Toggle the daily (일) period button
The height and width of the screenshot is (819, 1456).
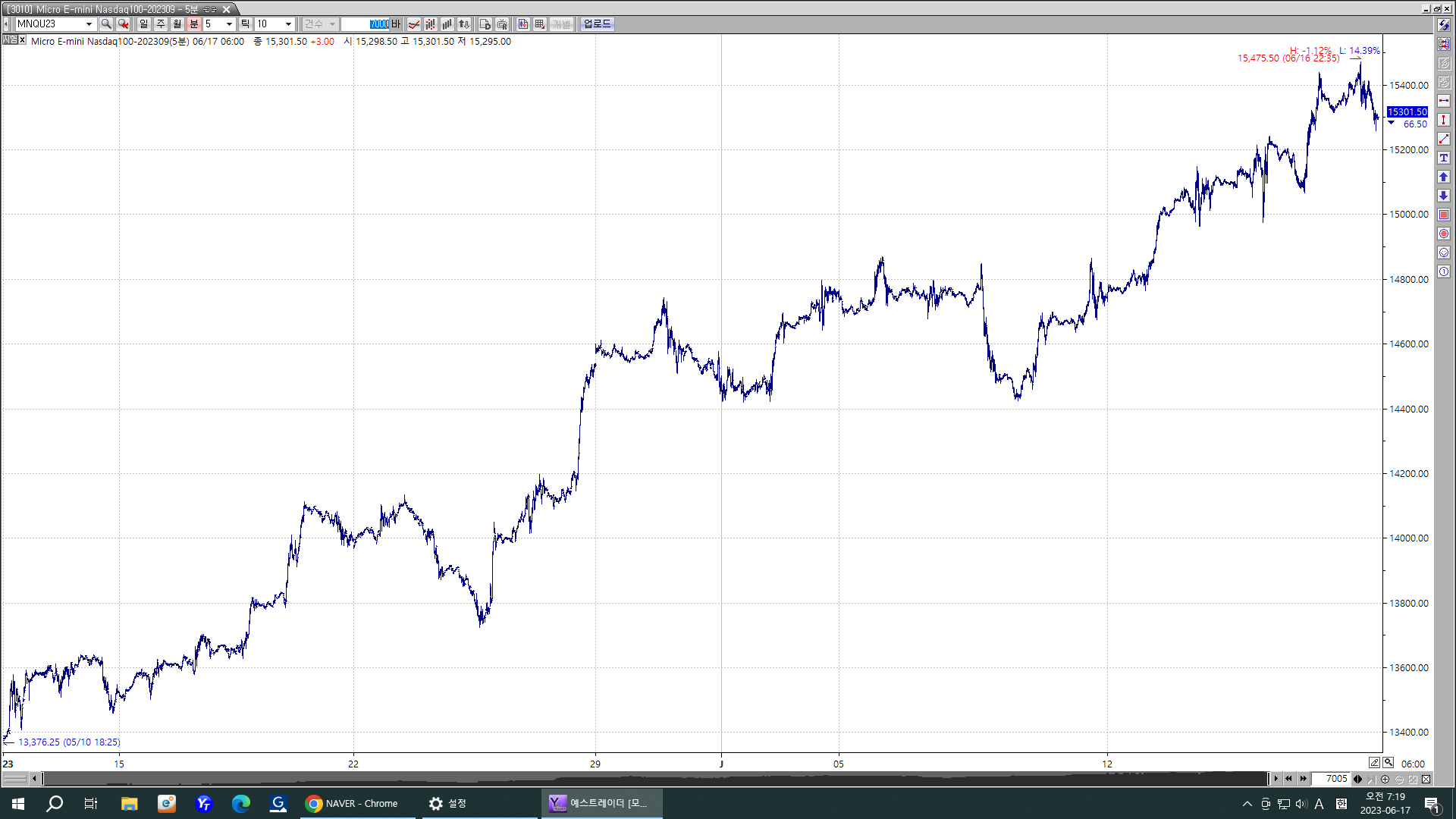144,24
